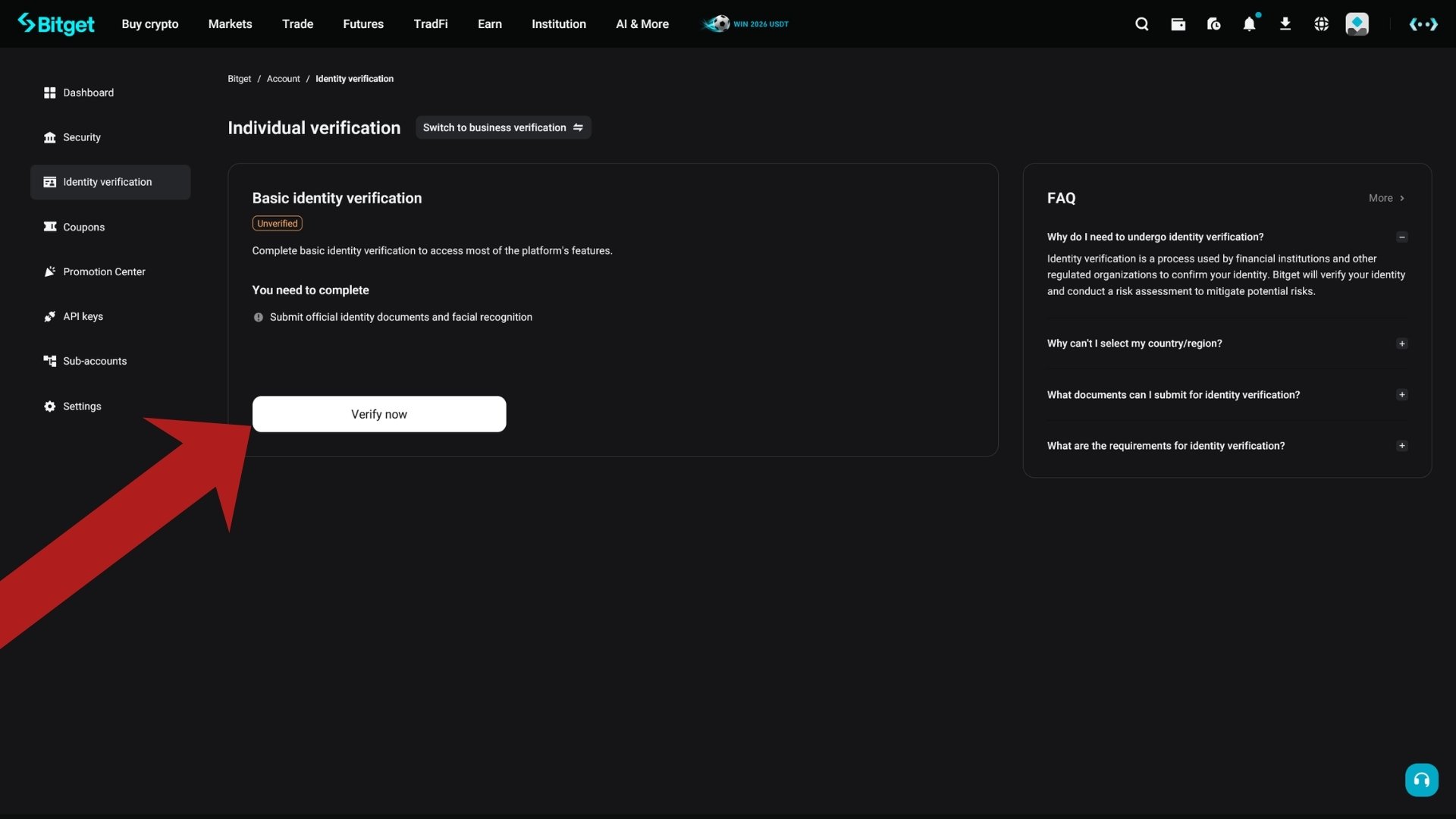
Task: Click the download app icon
Action: (1285, 24)
